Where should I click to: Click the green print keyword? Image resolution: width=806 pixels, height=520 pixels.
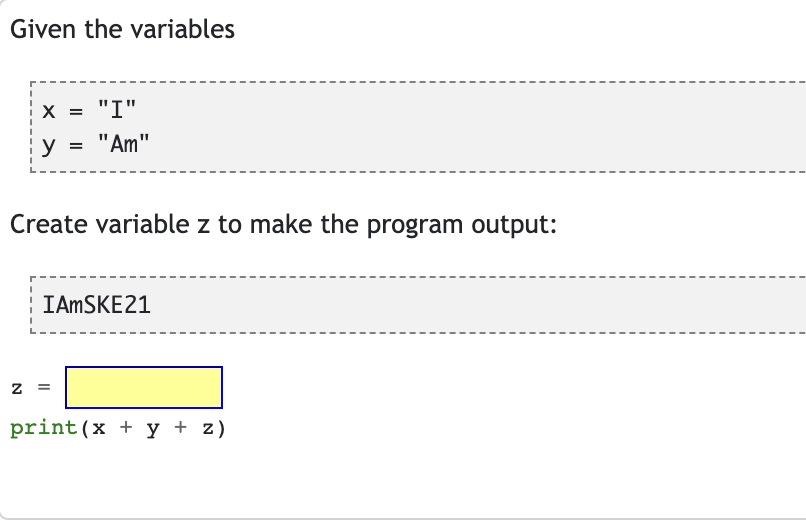click(43, 428)
